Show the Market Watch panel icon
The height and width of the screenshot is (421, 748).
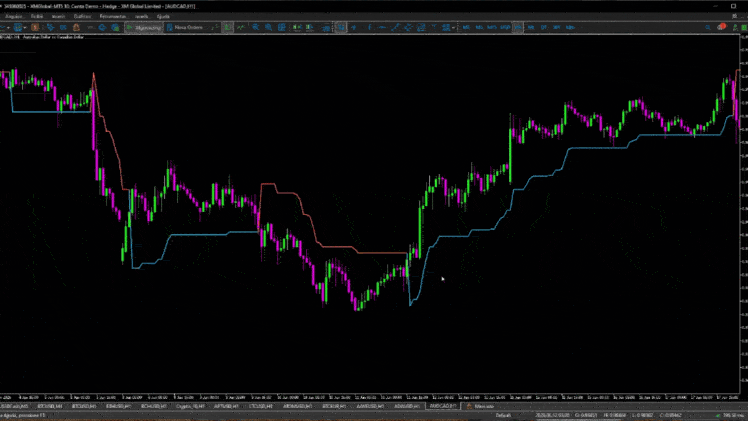(35, 27)
